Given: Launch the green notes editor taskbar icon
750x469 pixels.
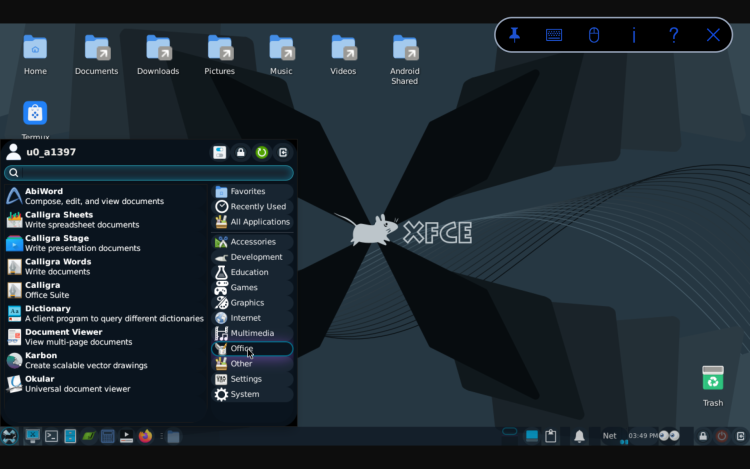Looking at the screenshot, I should tap(89, 436).
